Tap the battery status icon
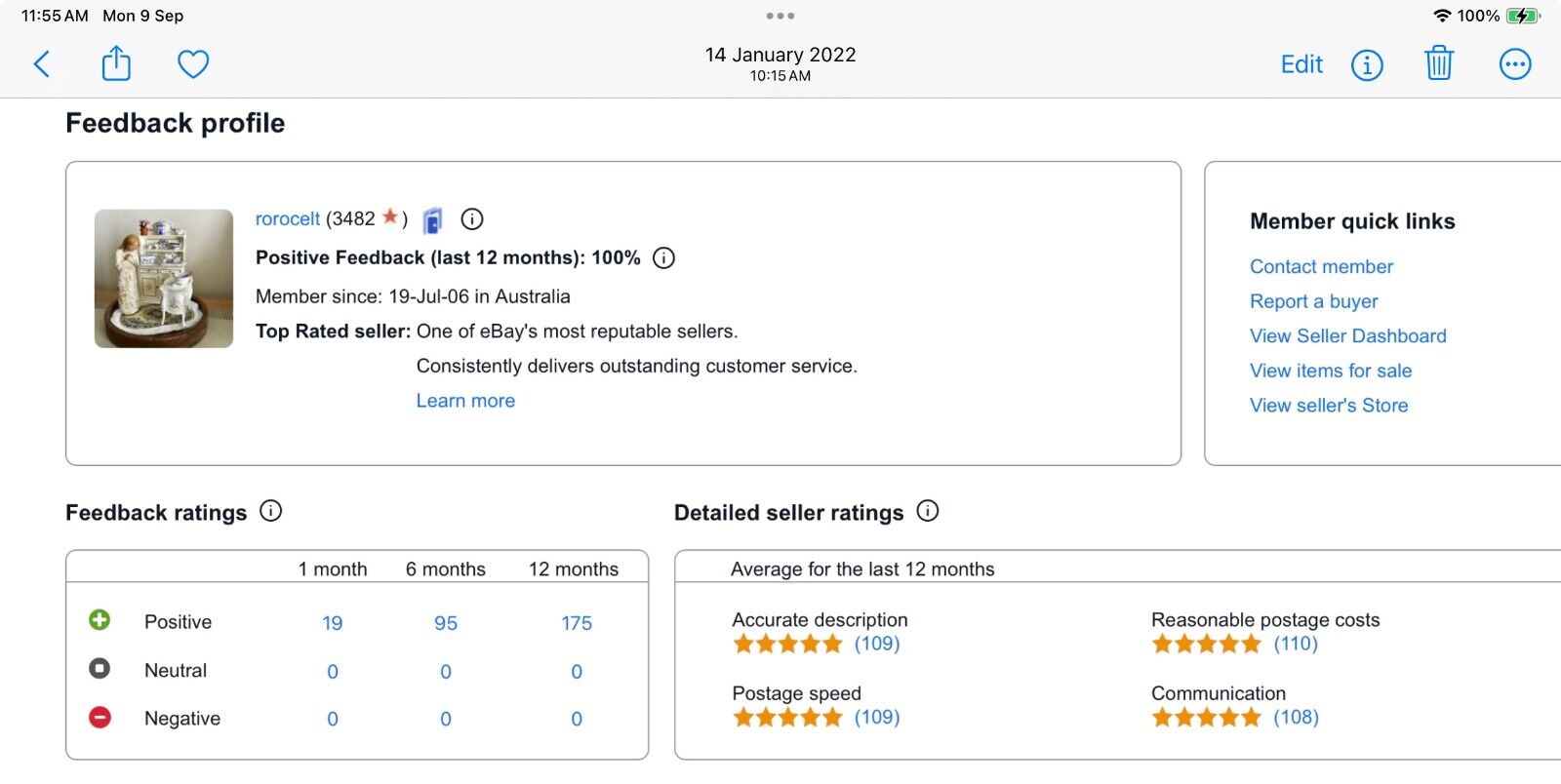This screenshot has height=784, width=1561. [1523, 16]
